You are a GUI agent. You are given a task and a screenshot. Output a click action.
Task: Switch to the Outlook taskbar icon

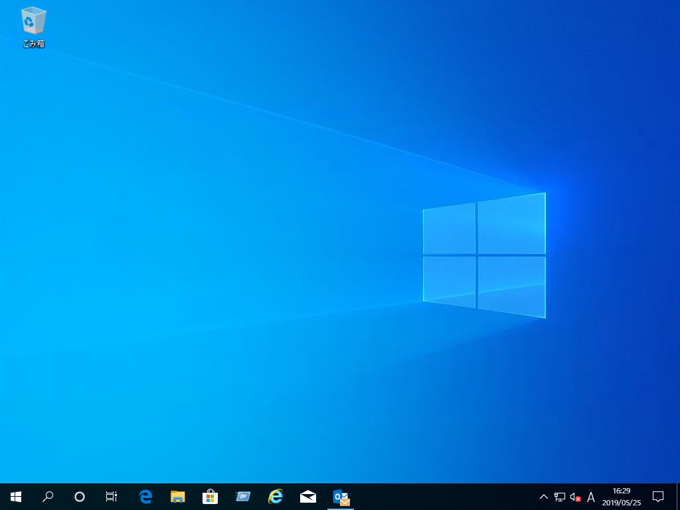tap(341, 497)
